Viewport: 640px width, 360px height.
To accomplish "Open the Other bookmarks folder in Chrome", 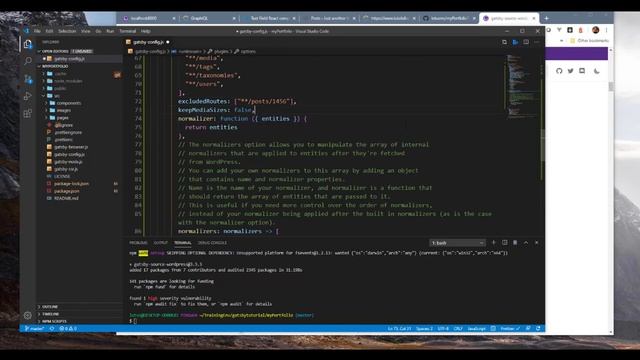I will (589, 41).
